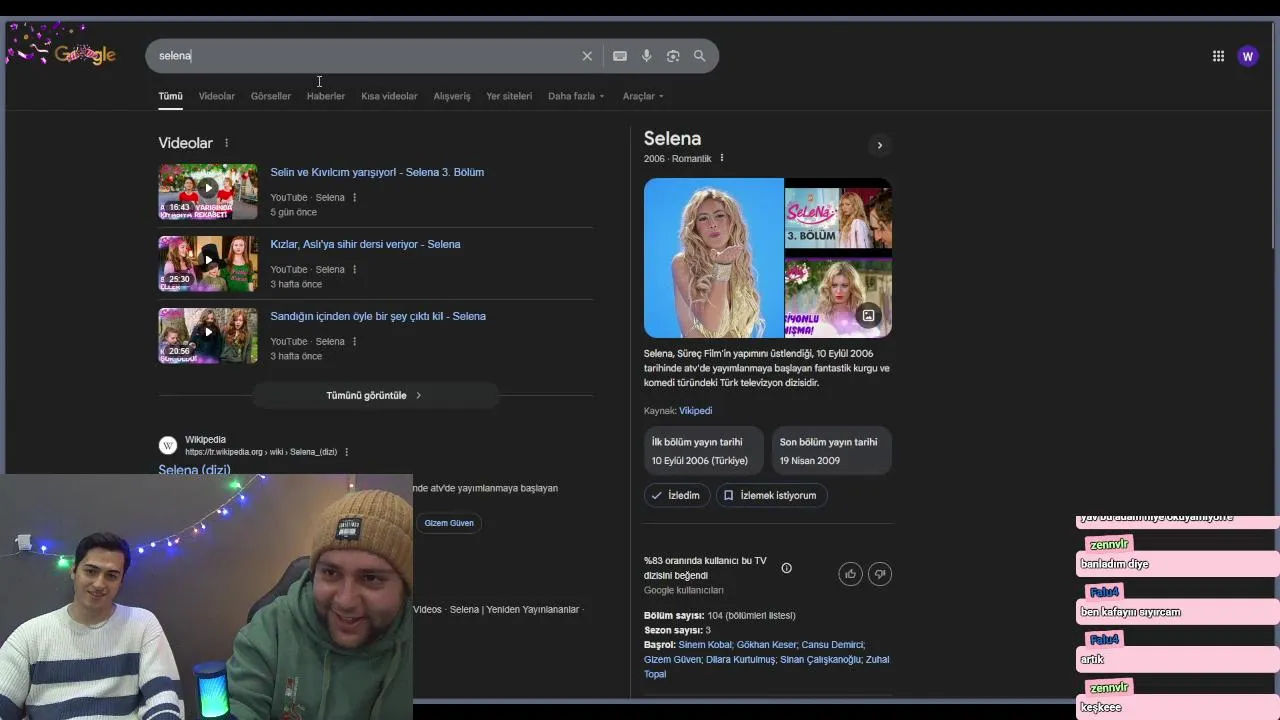Click the İlk bölüm yayın tarihi card

703,451
